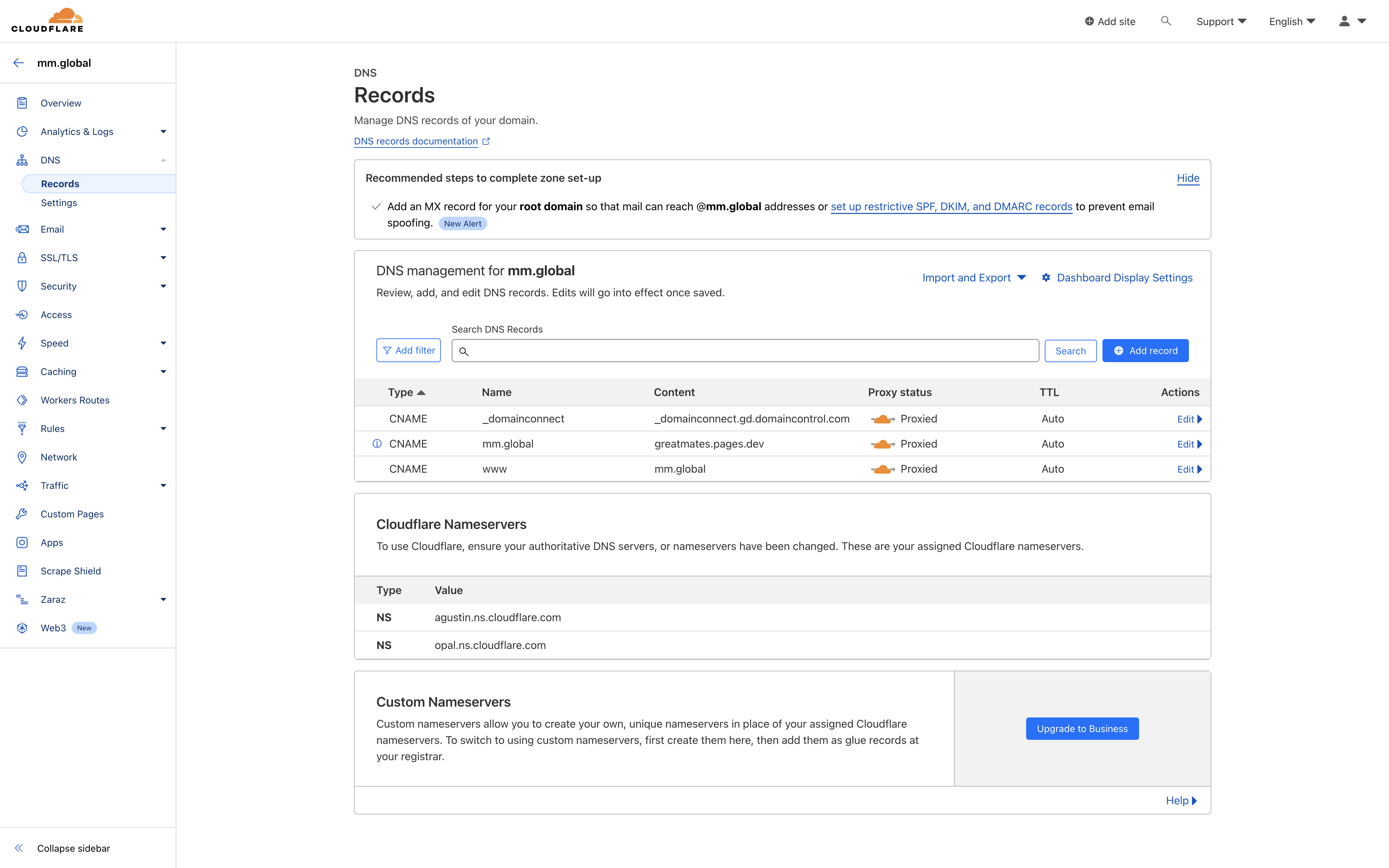
Task: Click the Caching database icon
Action: [22, 371]
